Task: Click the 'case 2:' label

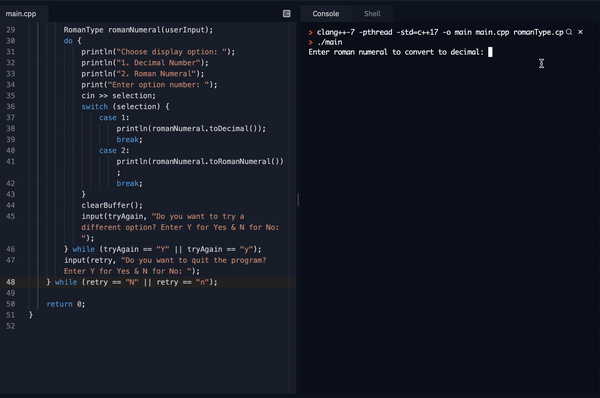Action: click(114, 150)
